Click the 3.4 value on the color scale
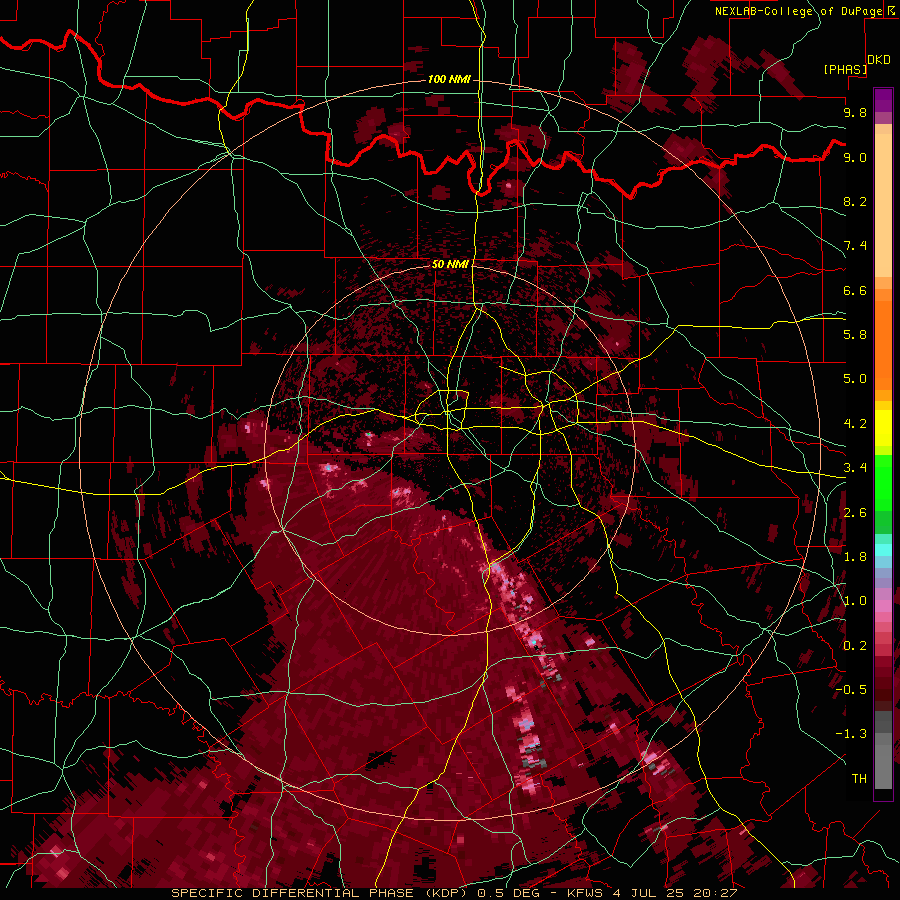This screenshot has width=900, height=900. [x=855, y=468]
